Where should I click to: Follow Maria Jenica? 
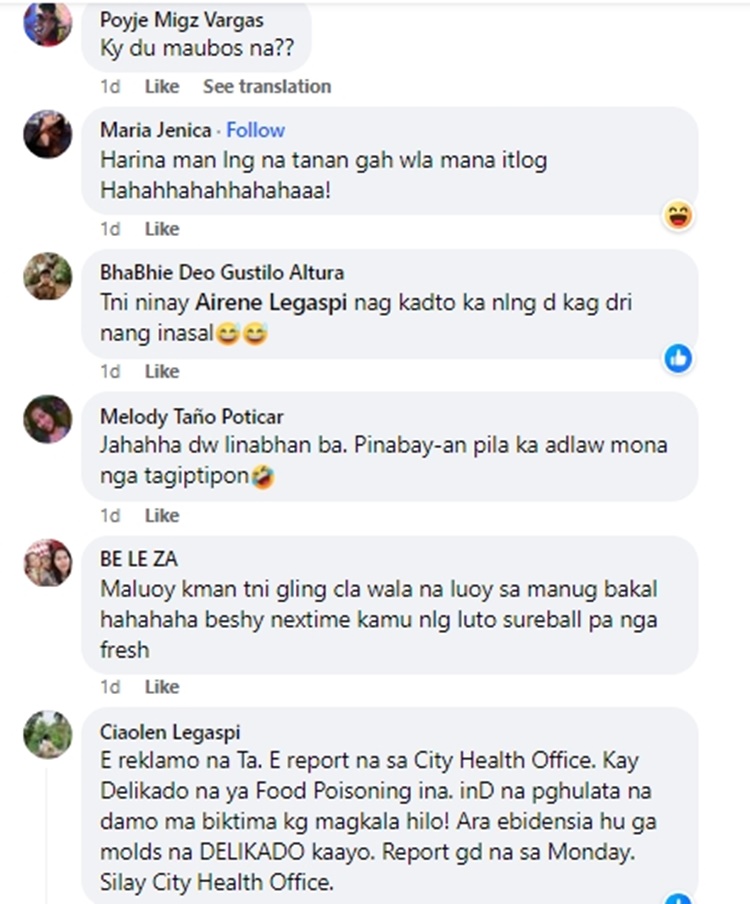(x=255, y=130)
